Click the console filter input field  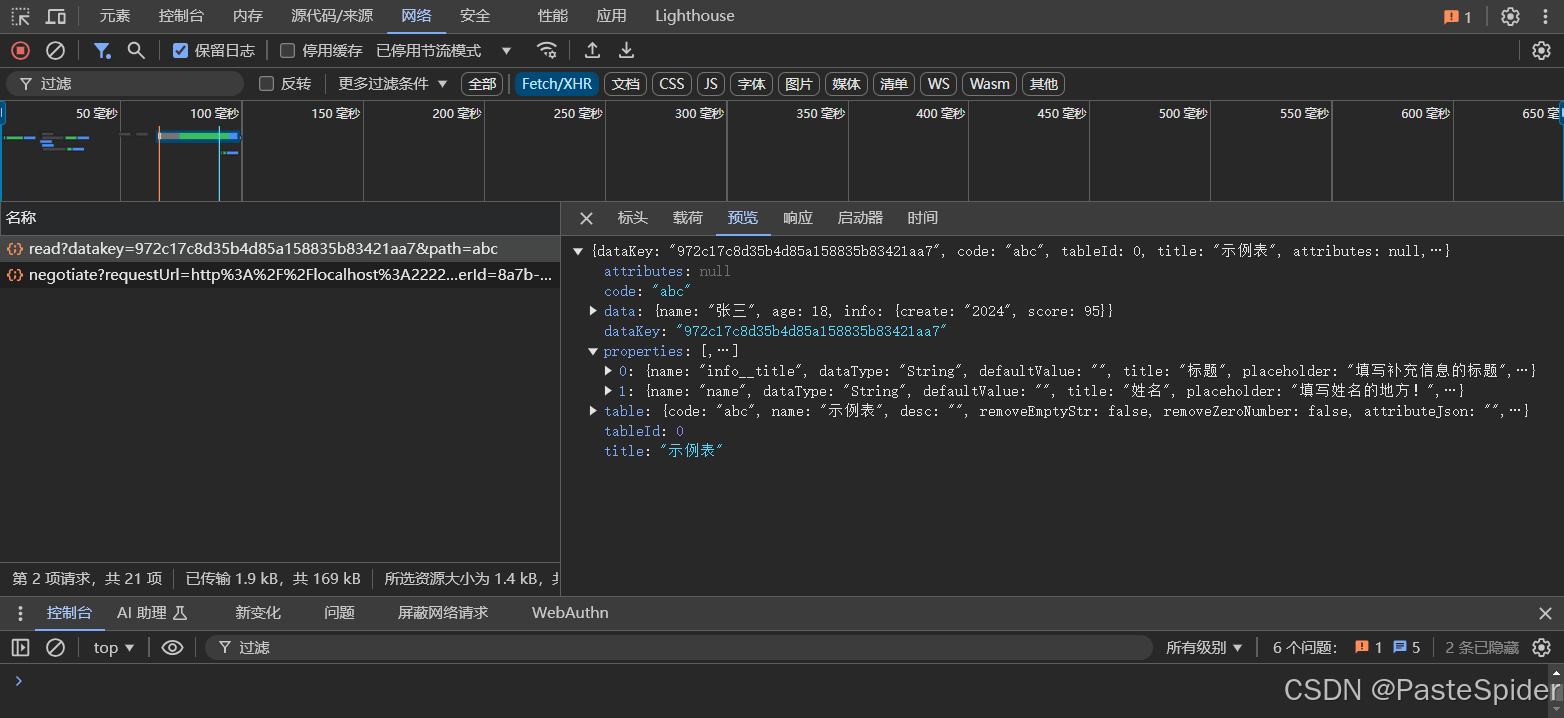click(679, 648)
